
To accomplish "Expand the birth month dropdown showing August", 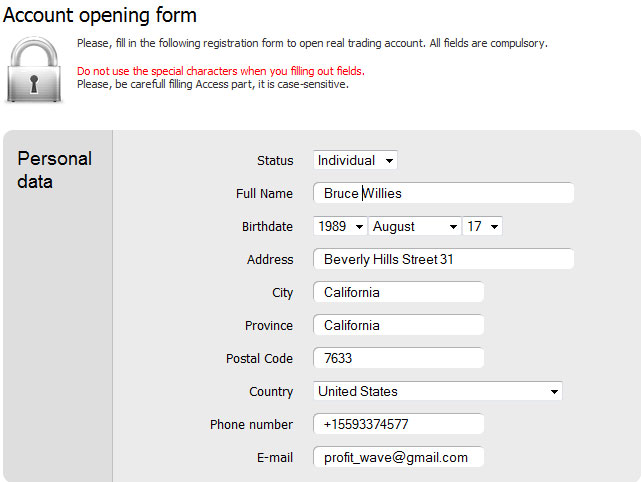I will [414, 226].
